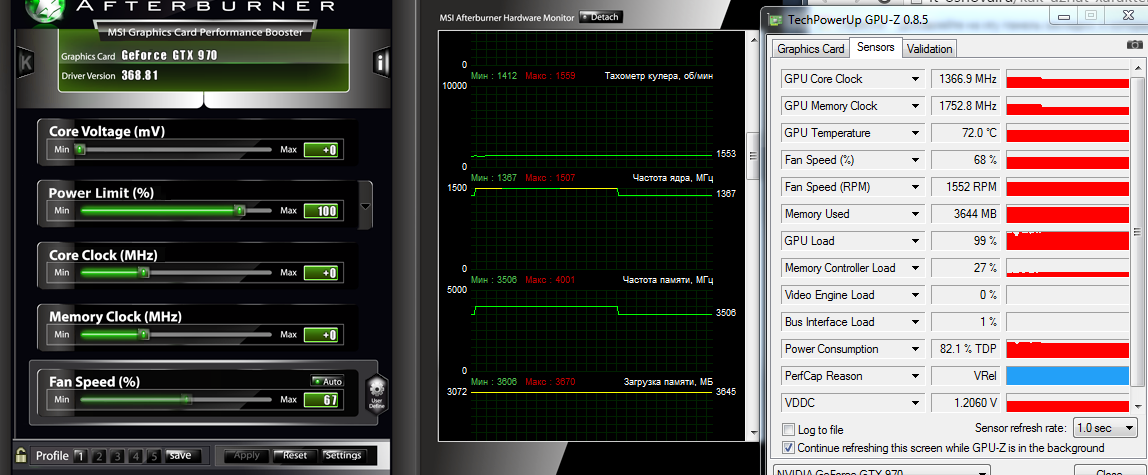Click the lock icon next to Profile
The image size is (1148, 475).
tap(22, 455)
